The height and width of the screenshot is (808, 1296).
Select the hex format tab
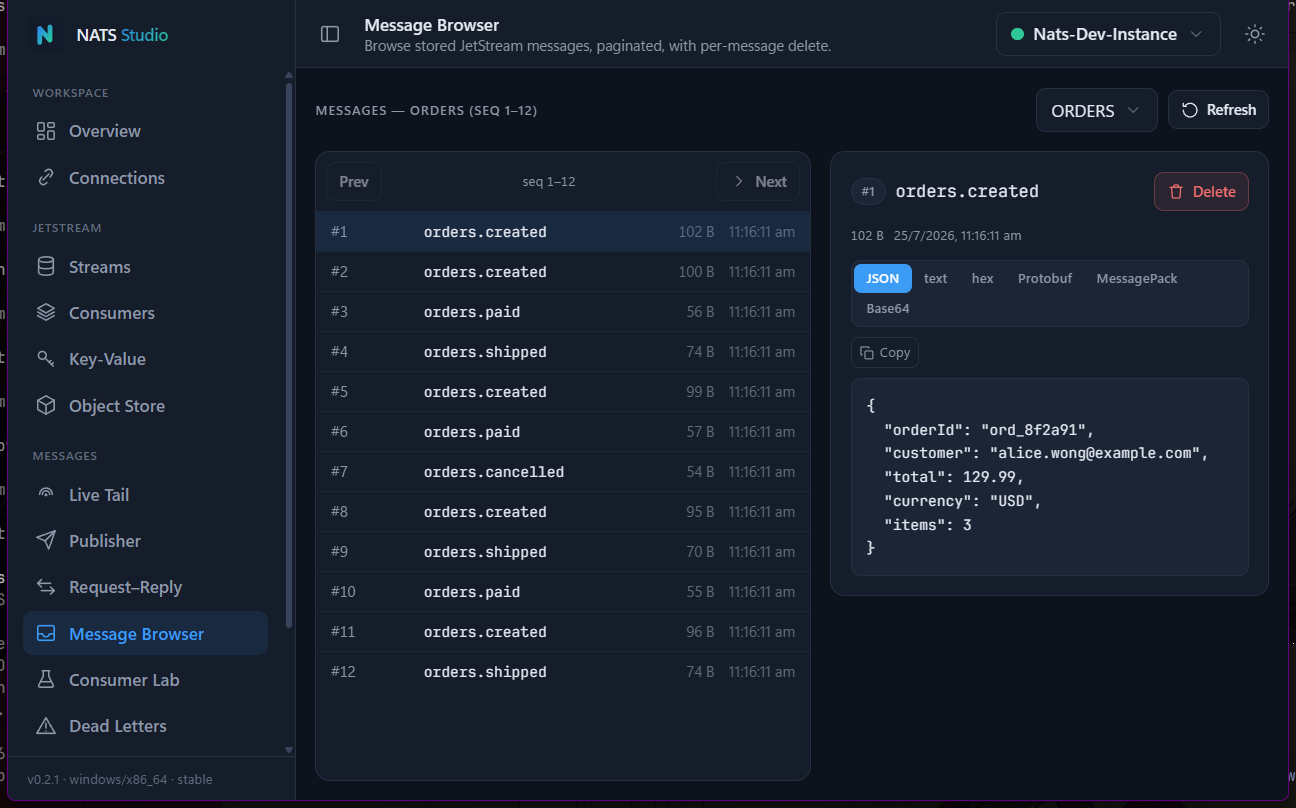[983, 278]
